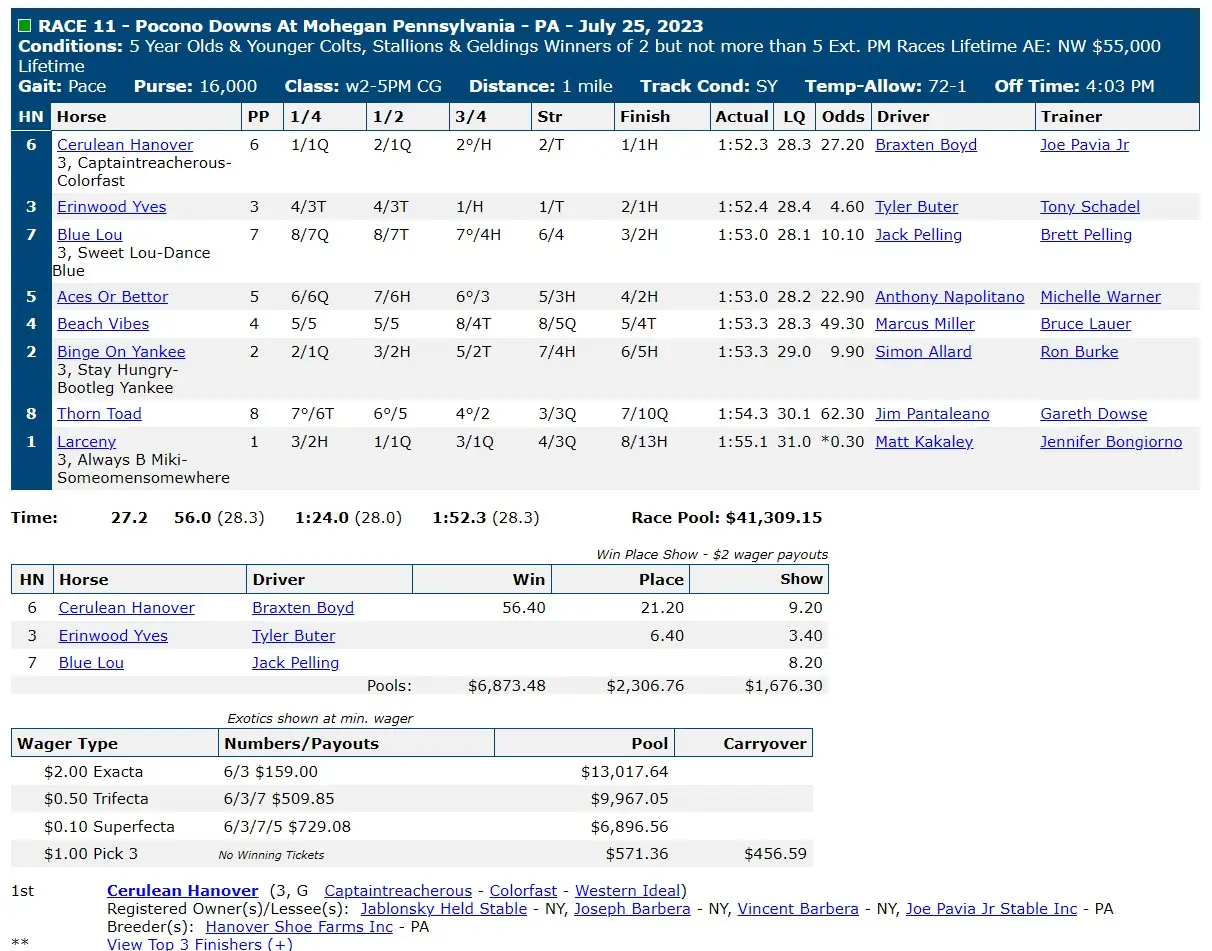Select the $2.00 Exacta row label
Screen dimensions: 1212x951
pyautogui.click(x=94, y=772)
